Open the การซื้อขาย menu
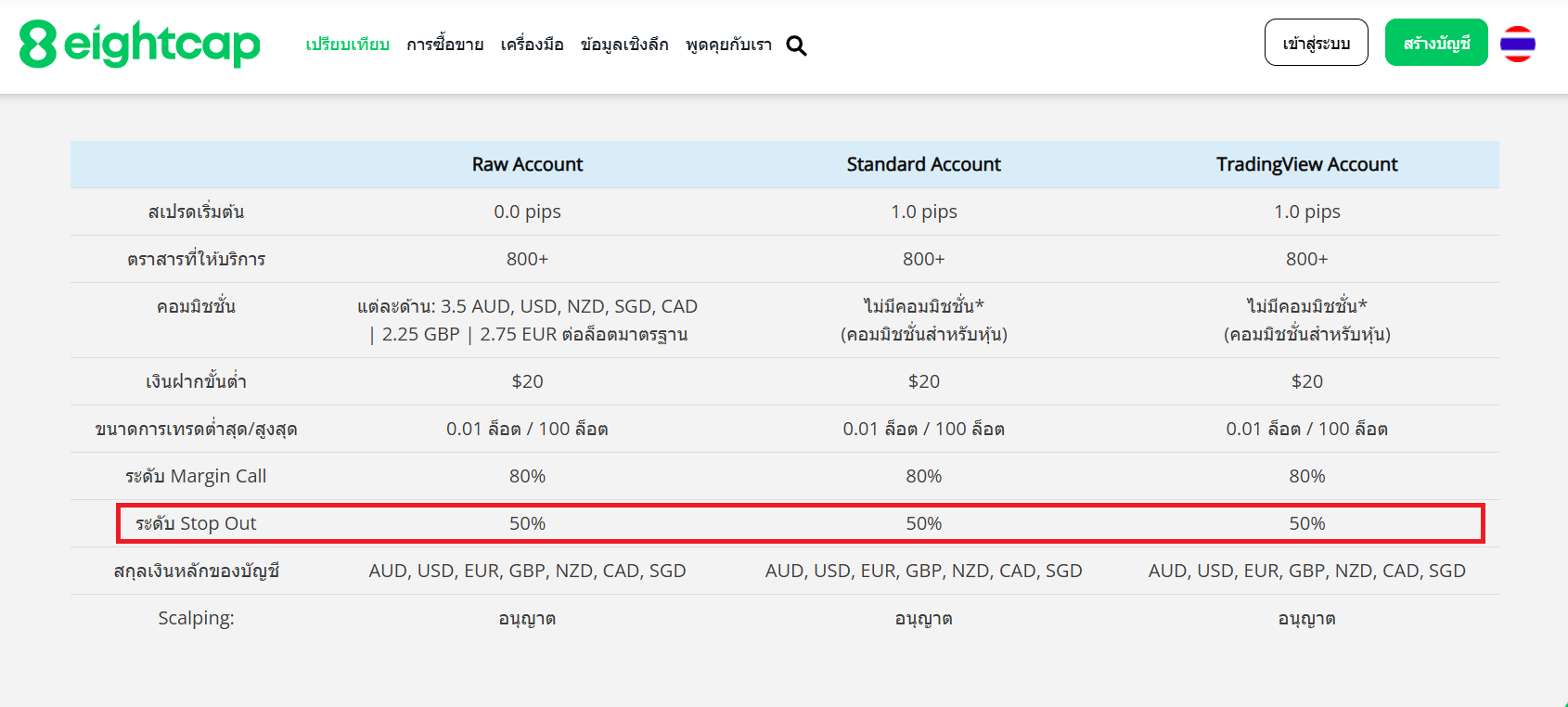The image size is (1568, 707). tap(444, 45)
